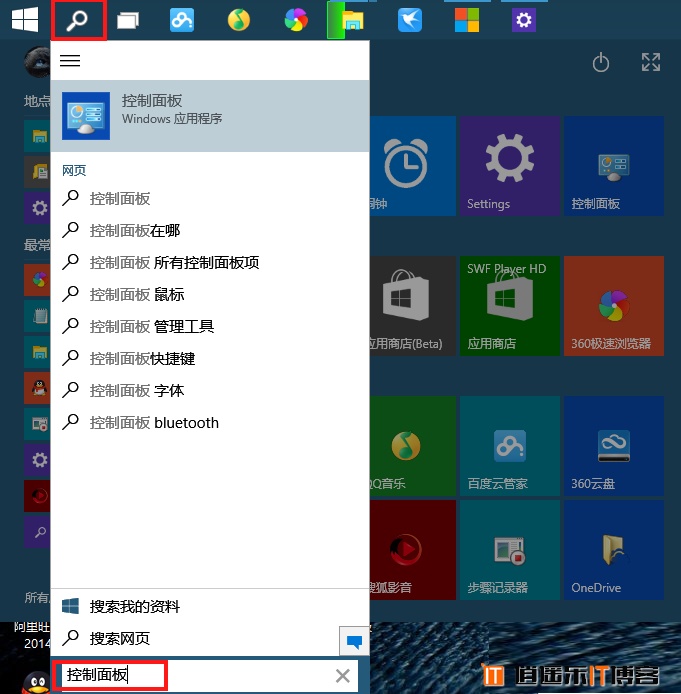Launch Baidu Cloud from the taskbar

pos(182,20)
